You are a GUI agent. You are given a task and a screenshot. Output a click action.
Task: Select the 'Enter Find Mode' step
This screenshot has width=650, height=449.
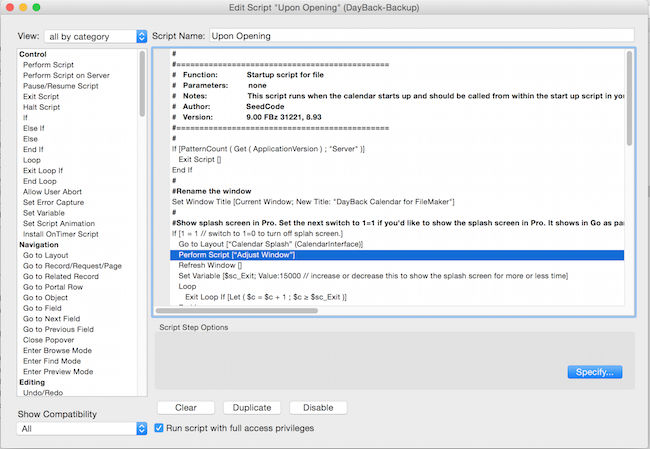52,361
